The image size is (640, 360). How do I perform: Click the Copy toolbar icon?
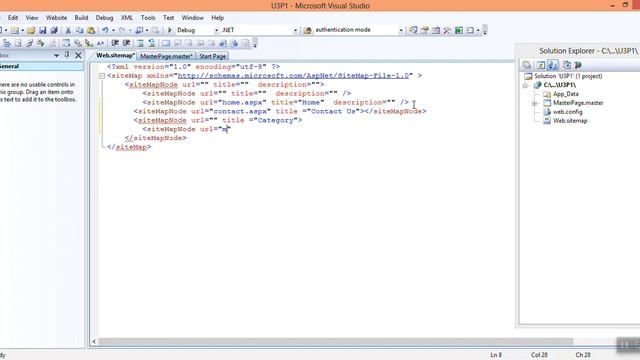click(x=80, y=30)
